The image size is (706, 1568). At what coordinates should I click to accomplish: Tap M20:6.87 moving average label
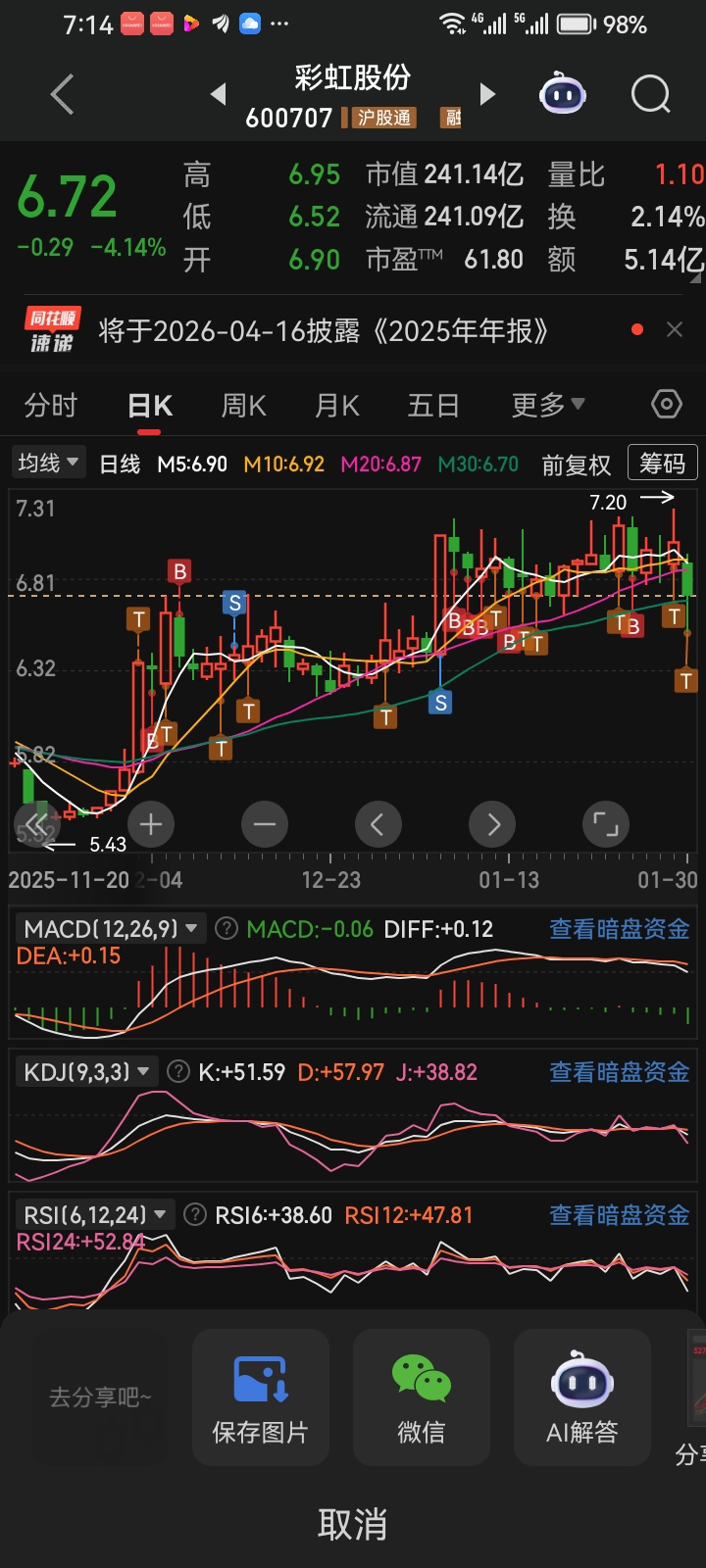(381, 465)
